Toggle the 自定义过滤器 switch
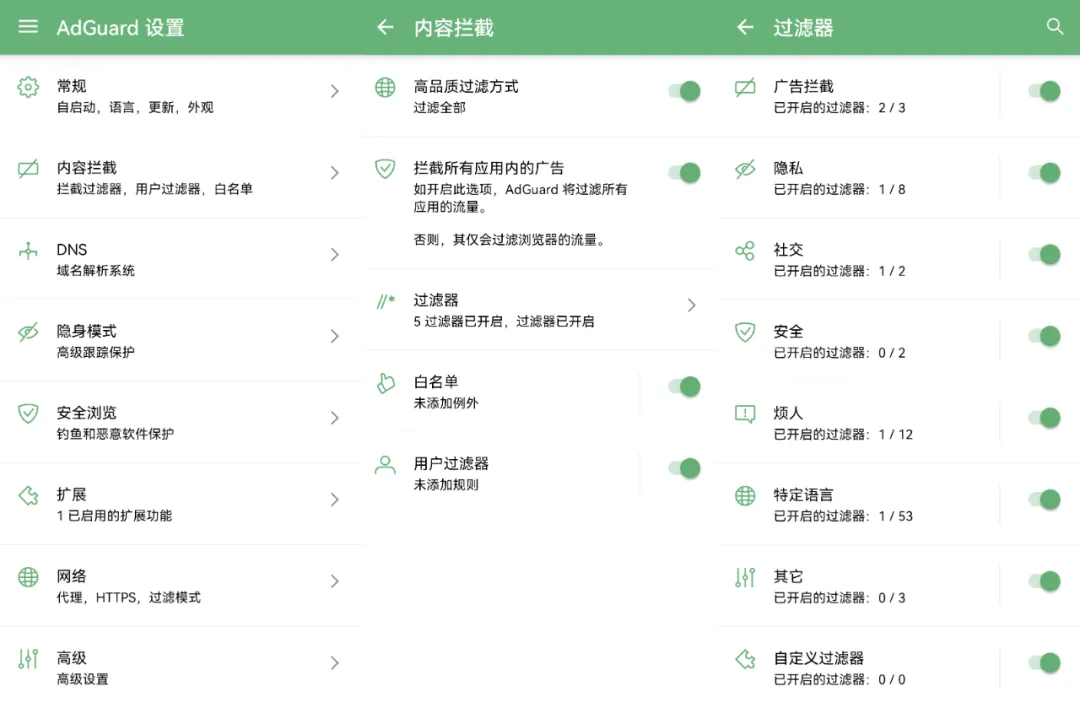Screen dimensions: 1080x724 tap(1044, 663)
